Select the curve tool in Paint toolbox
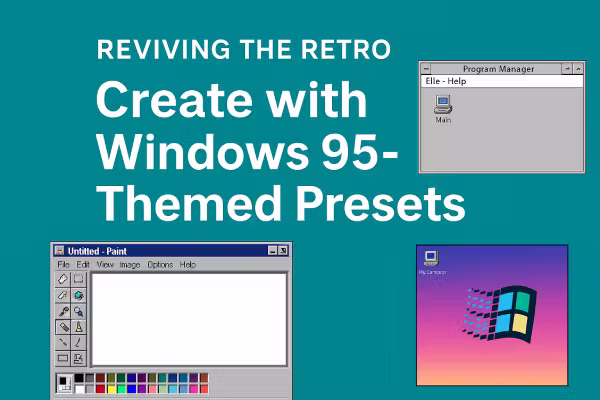Viewport: 600px width, 400px height. pos(78,343)
